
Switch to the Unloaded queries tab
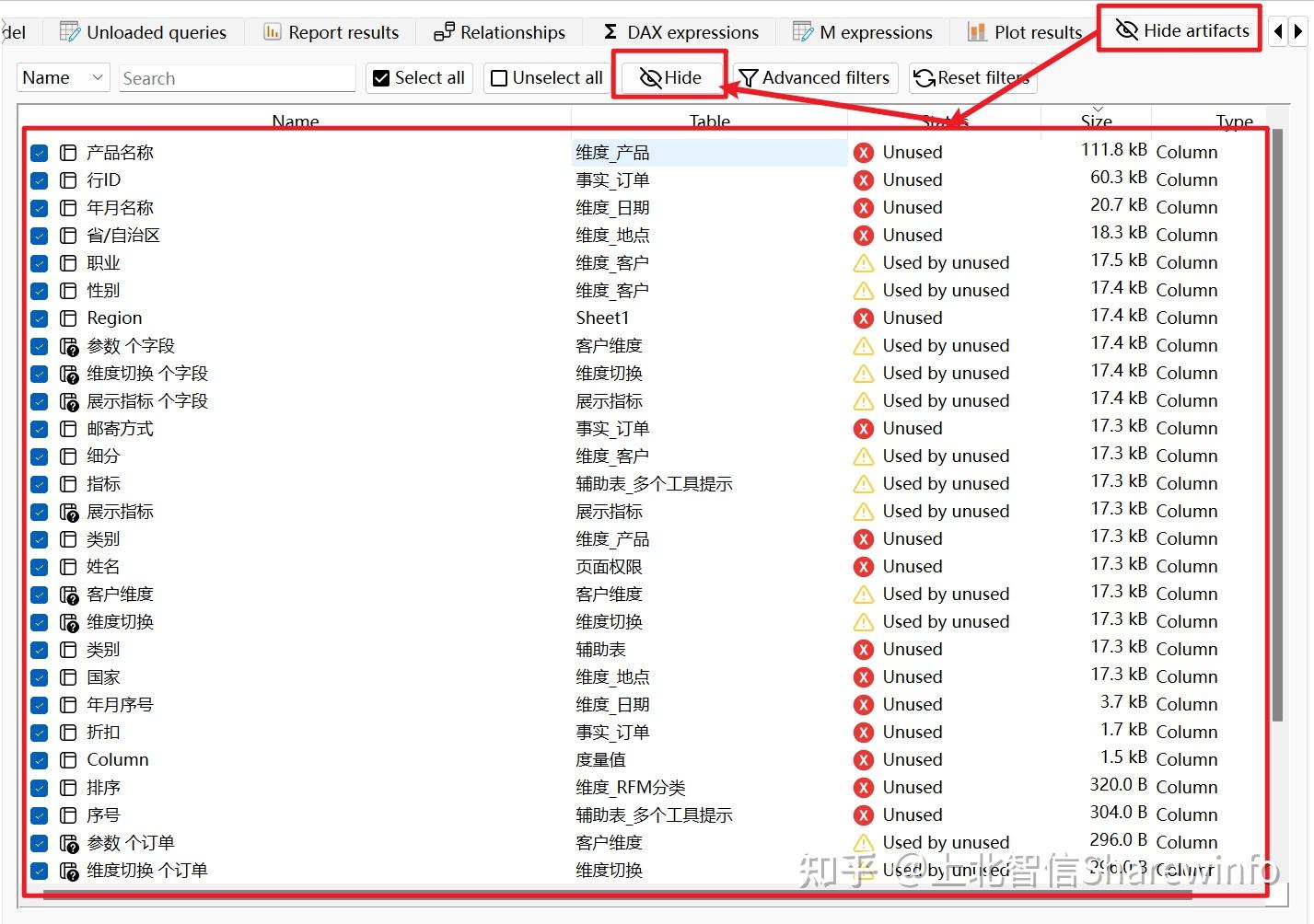(x=145, y=30)
